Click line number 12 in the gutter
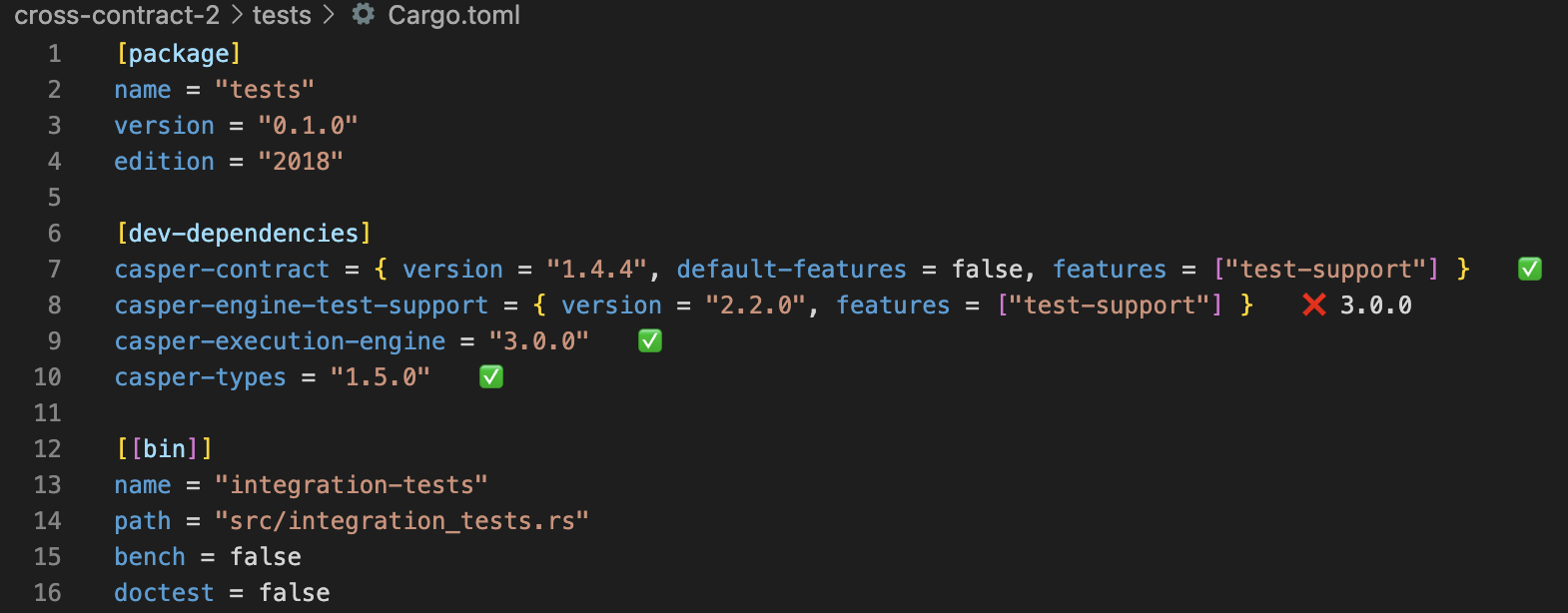The height and width of the screenshot is (613, 1568). tap(48, 449)
